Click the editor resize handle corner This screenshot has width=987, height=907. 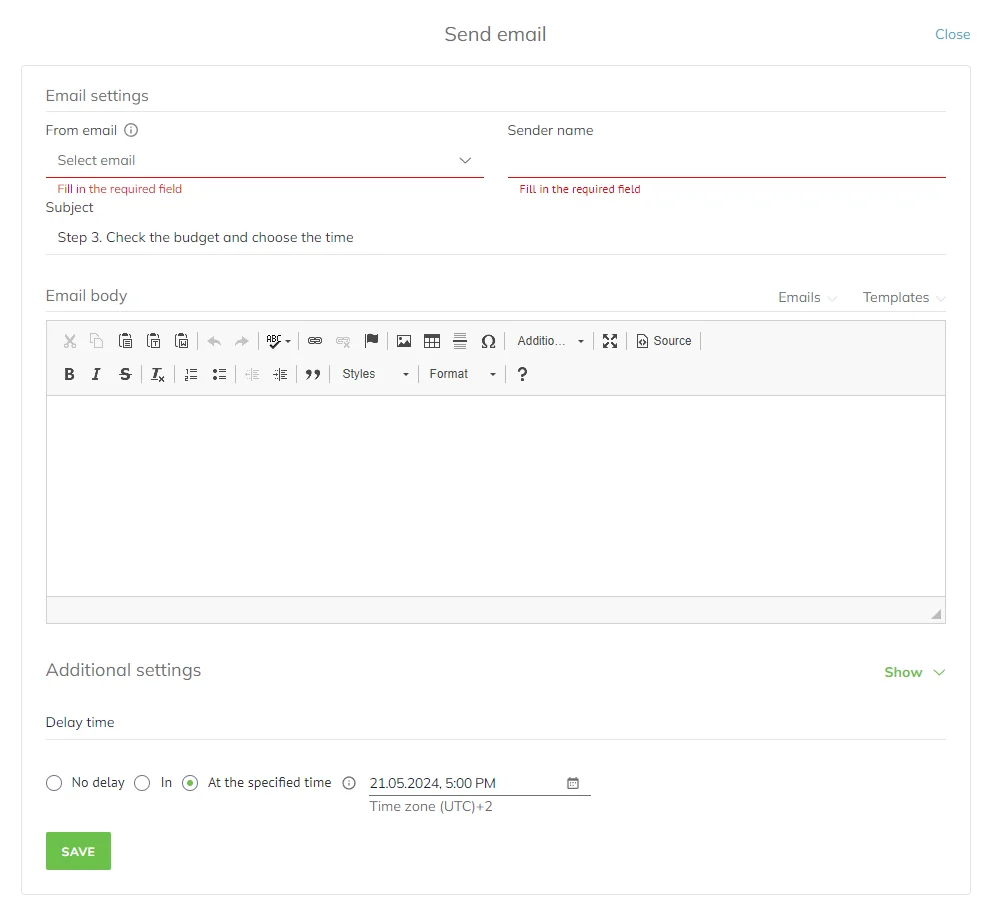pos(936,614)
